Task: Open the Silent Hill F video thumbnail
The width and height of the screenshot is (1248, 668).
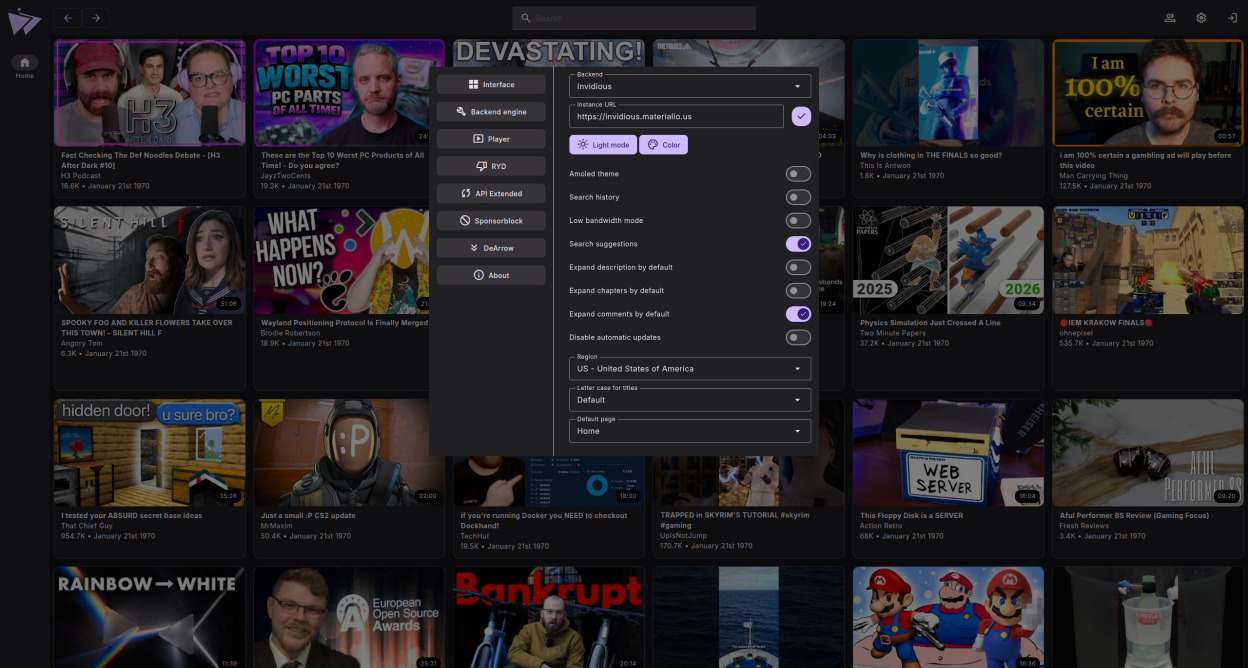Action: [x=149, y=260]
